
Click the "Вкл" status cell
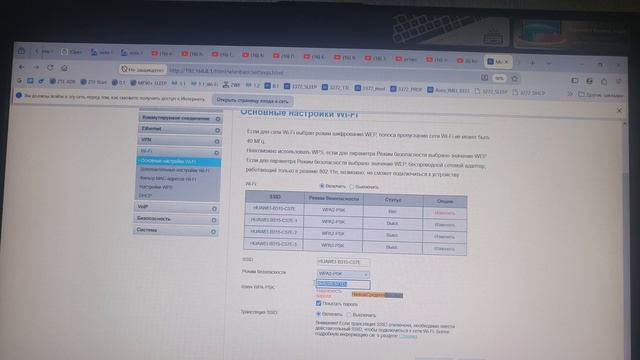[x=393, y=212]
